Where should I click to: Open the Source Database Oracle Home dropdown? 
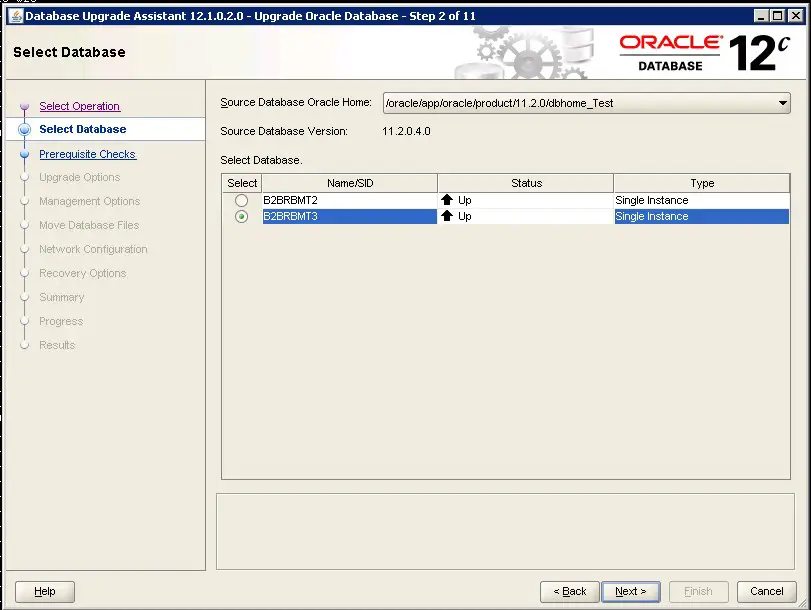587,103
